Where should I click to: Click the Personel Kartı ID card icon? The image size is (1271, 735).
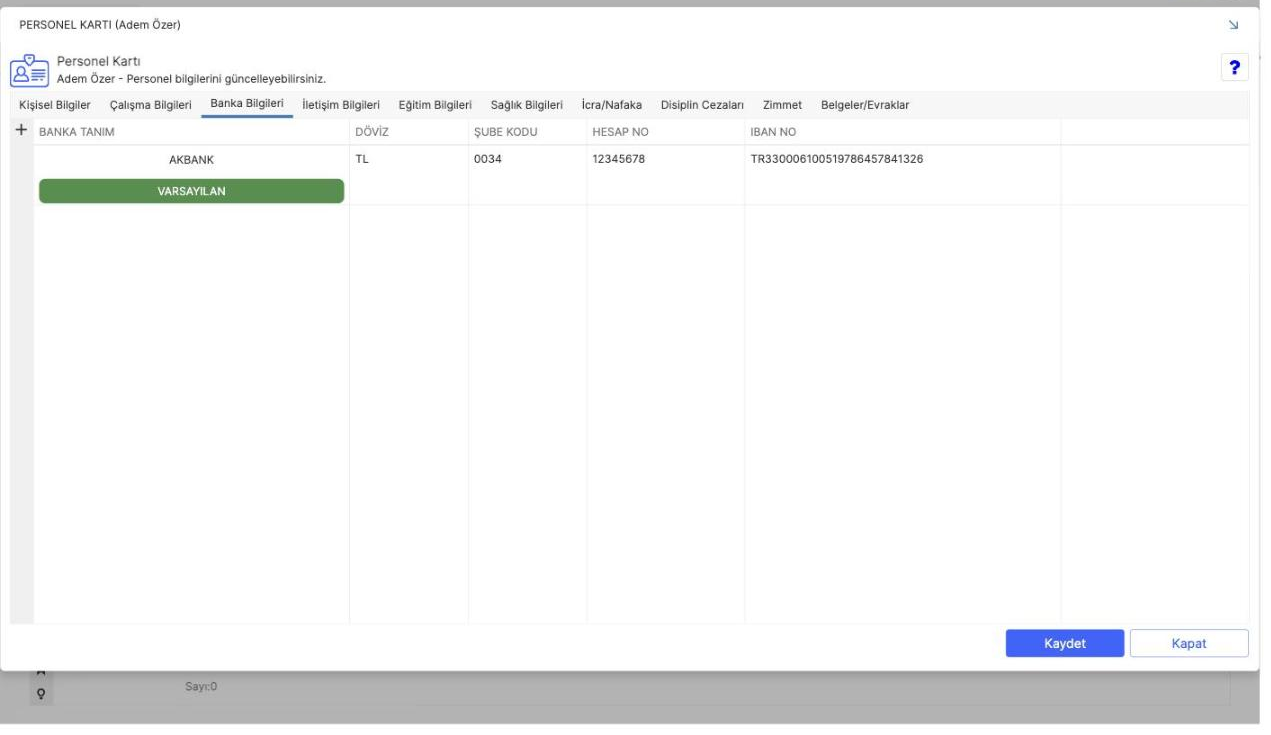point(28,70)
